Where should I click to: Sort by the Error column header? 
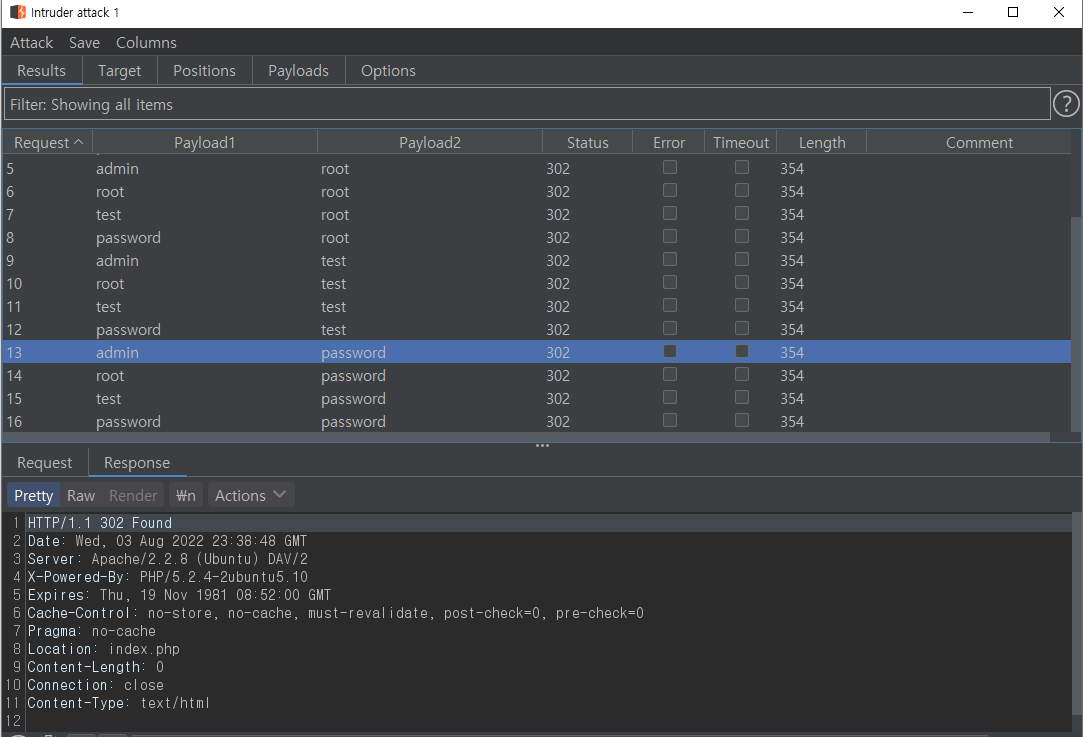669,142
